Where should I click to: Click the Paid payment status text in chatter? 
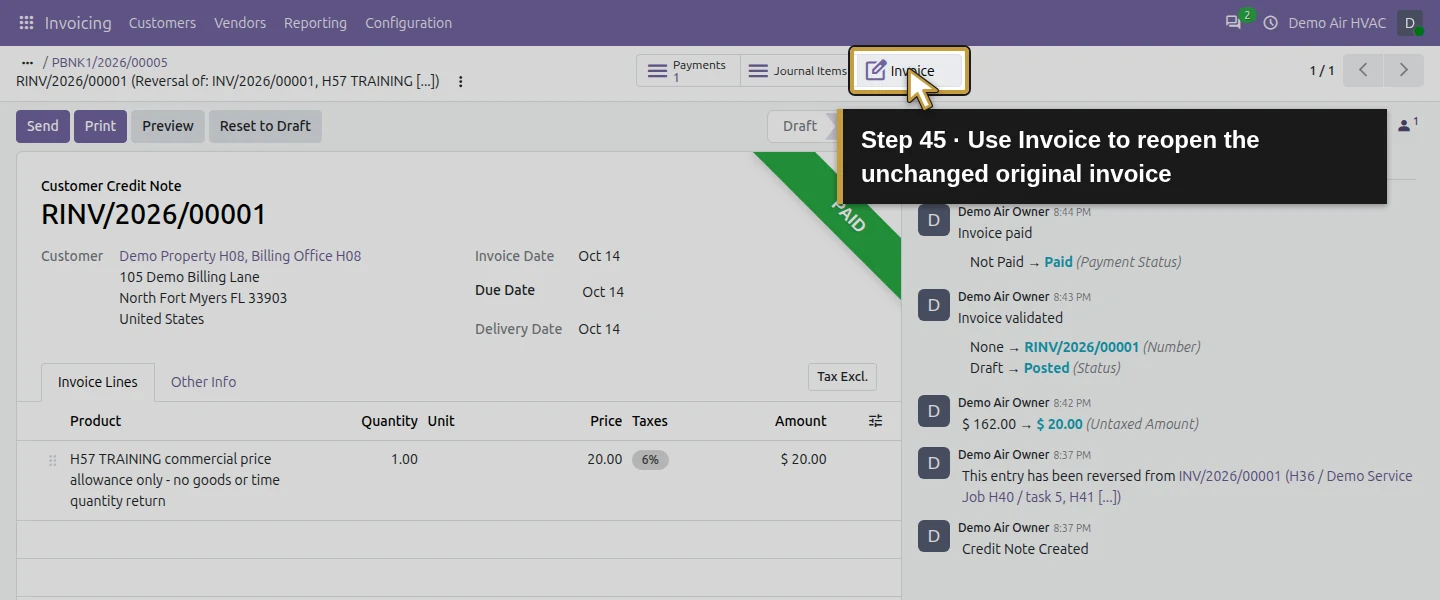(1058, 262)
